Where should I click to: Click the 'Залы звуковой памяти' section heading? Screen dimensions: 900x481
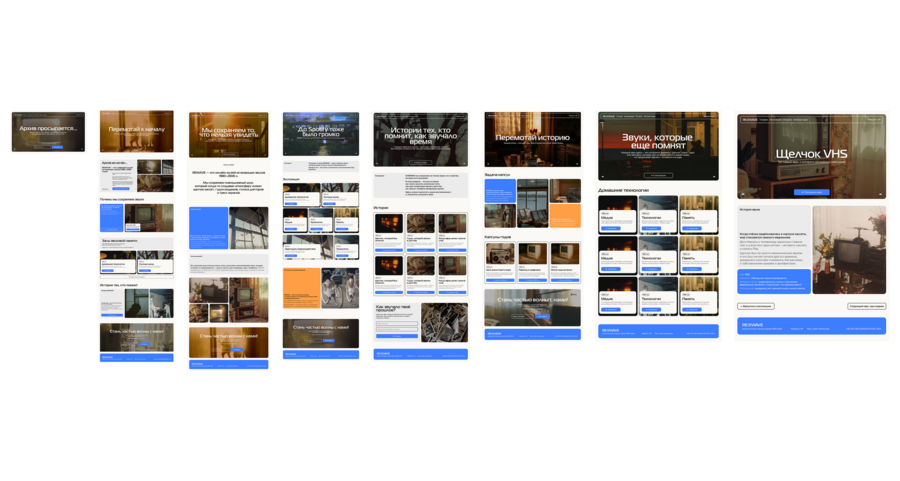tap(119, 241)
